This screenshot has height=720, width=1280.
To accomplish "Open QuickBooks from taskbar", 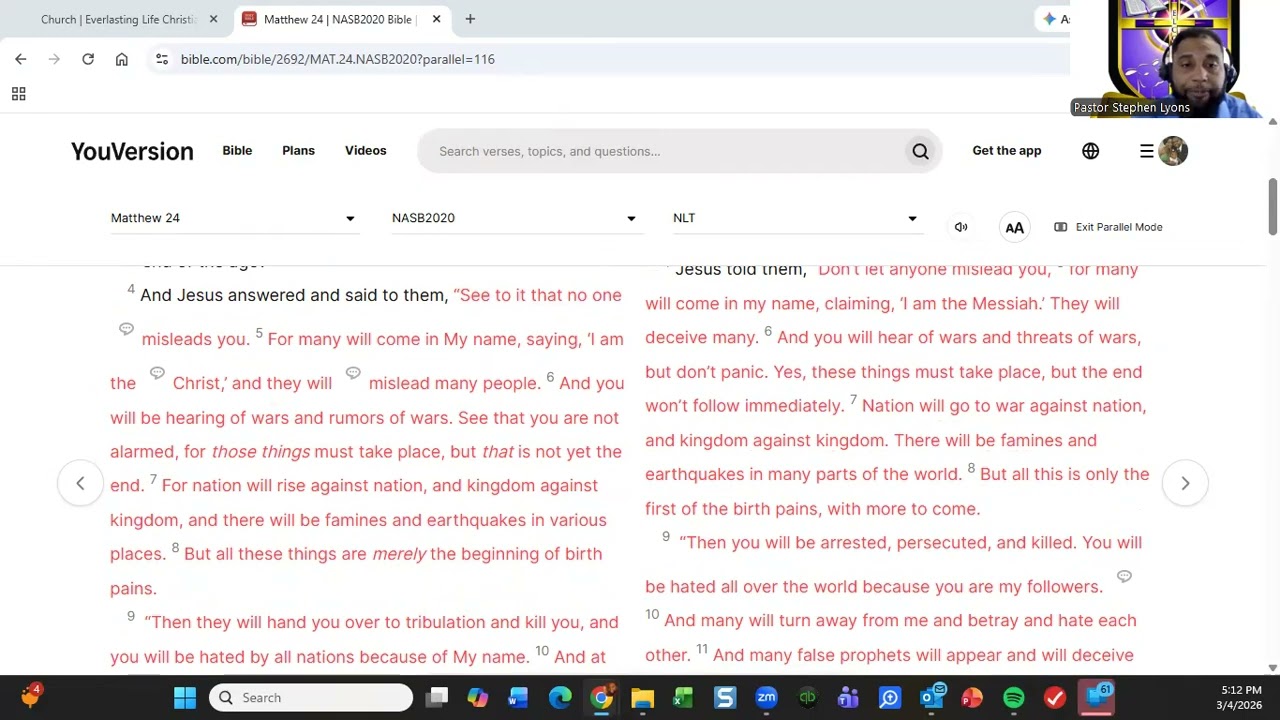I will pyautogui.click(x=807, y=697).
